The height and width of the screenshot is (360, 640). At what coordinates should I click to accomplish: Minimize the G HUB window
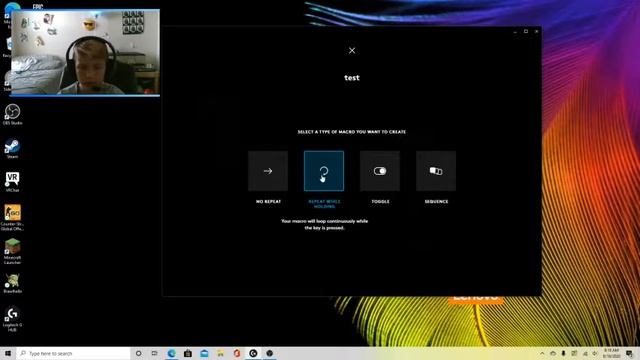[515, 31]
